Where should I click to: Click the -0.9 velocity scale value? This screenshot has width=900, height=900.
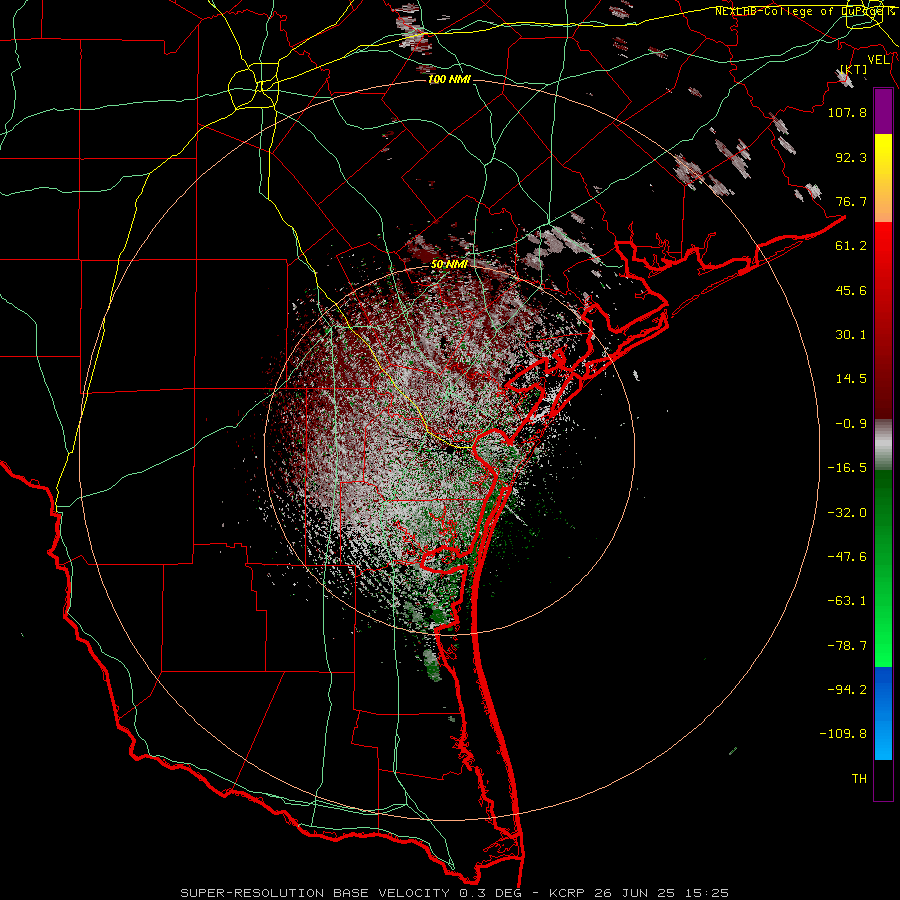point(851,424)
